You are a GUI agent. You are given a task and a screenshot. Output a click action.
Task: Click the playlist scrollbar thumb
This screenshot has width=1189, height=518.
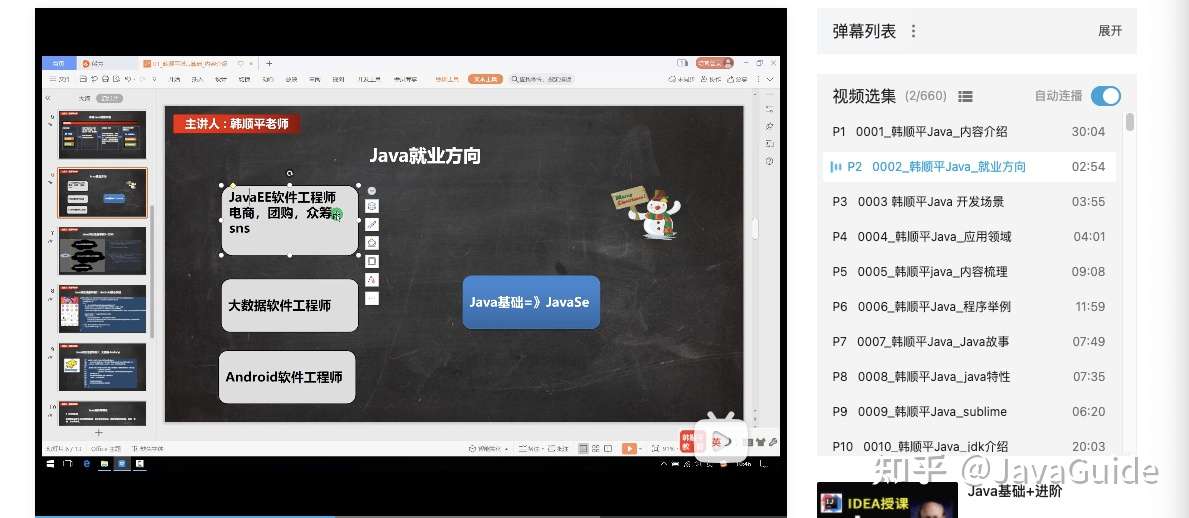(1130, 122)
